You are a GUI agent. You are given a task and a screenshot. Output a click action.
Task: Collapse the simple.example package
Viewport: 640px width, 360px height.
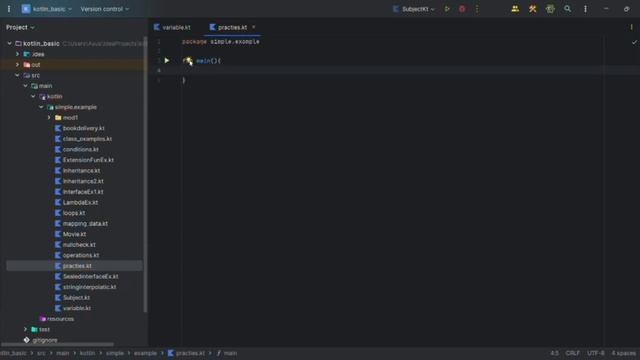[x=41, y=107]
